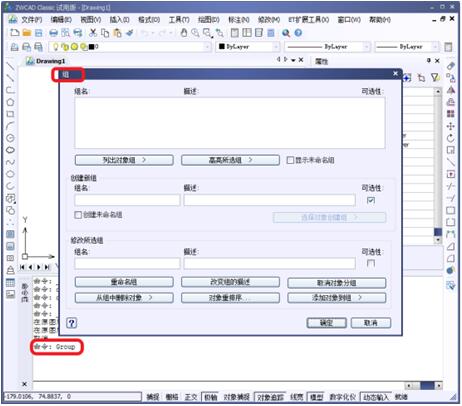Save the drawing with the disk icon
Image resolution: width=462 pixels, height=406 pixels.
coord(39,33)
